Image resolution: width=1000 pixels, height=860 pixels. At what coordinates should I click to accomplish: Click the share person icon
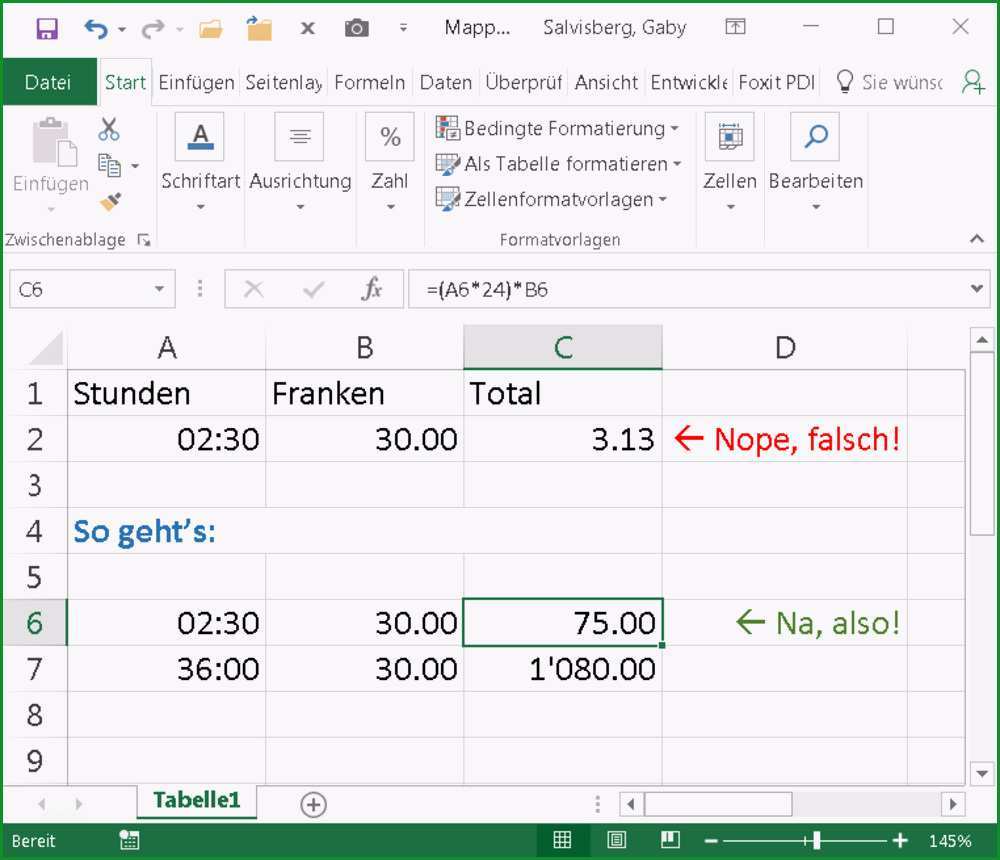[973, 82]
